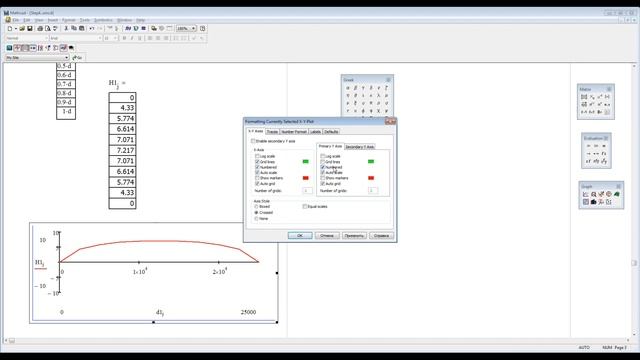
Task: Toggle the Graph toolbar button in Math palette
Action: [17, 48]
